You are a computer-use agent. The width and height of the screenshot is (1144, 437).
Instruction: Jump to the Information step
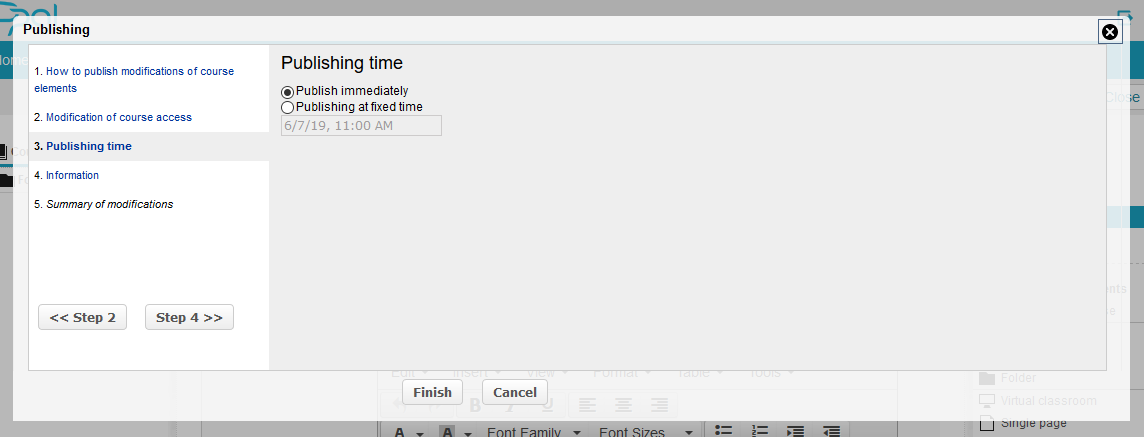point(72,175)
